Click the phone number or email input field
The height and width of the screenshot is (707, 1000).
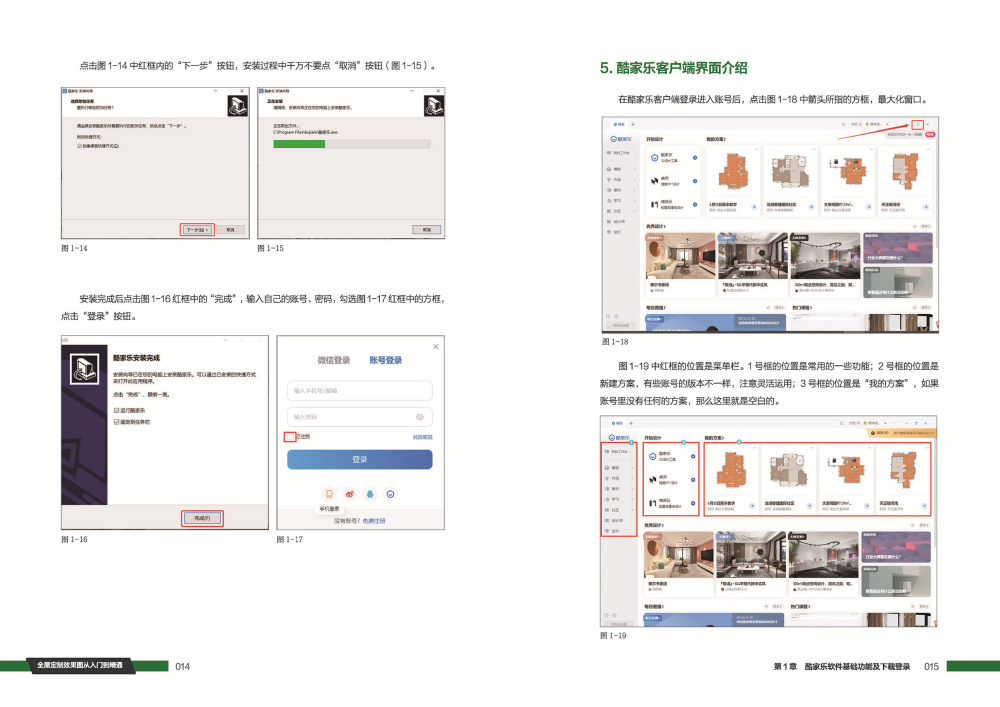[x=360, y=391]
